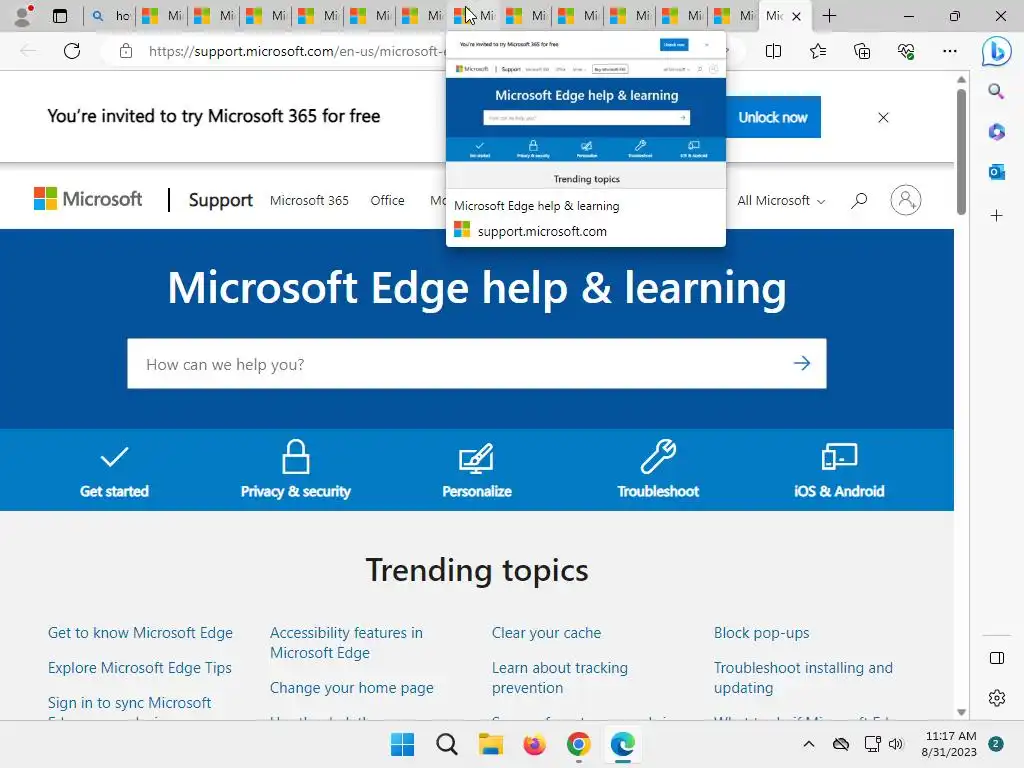The image size is (1024, 768).
Task: Open Bing Chat sidebar icon
Action: point(997,51)
